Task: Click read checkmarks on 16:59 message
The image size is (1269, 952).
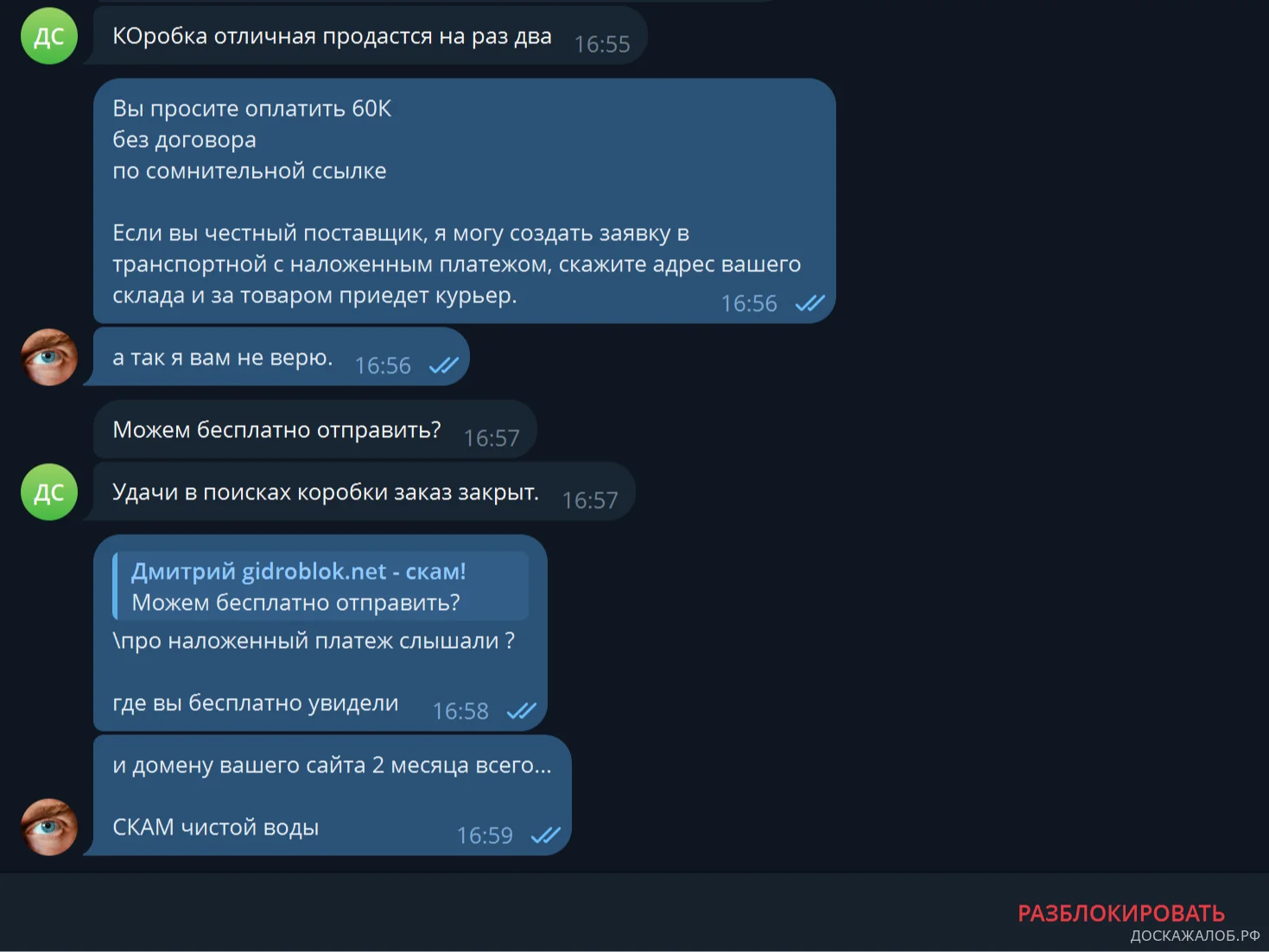Action: [x=545, y=835]
